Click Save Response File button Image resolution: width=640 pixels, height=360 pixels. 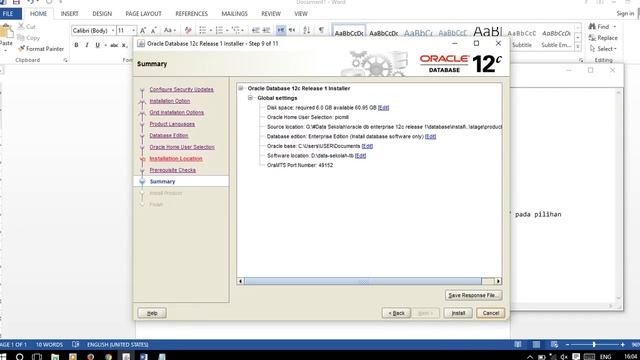pyautogui.click(x=473, y=295)
